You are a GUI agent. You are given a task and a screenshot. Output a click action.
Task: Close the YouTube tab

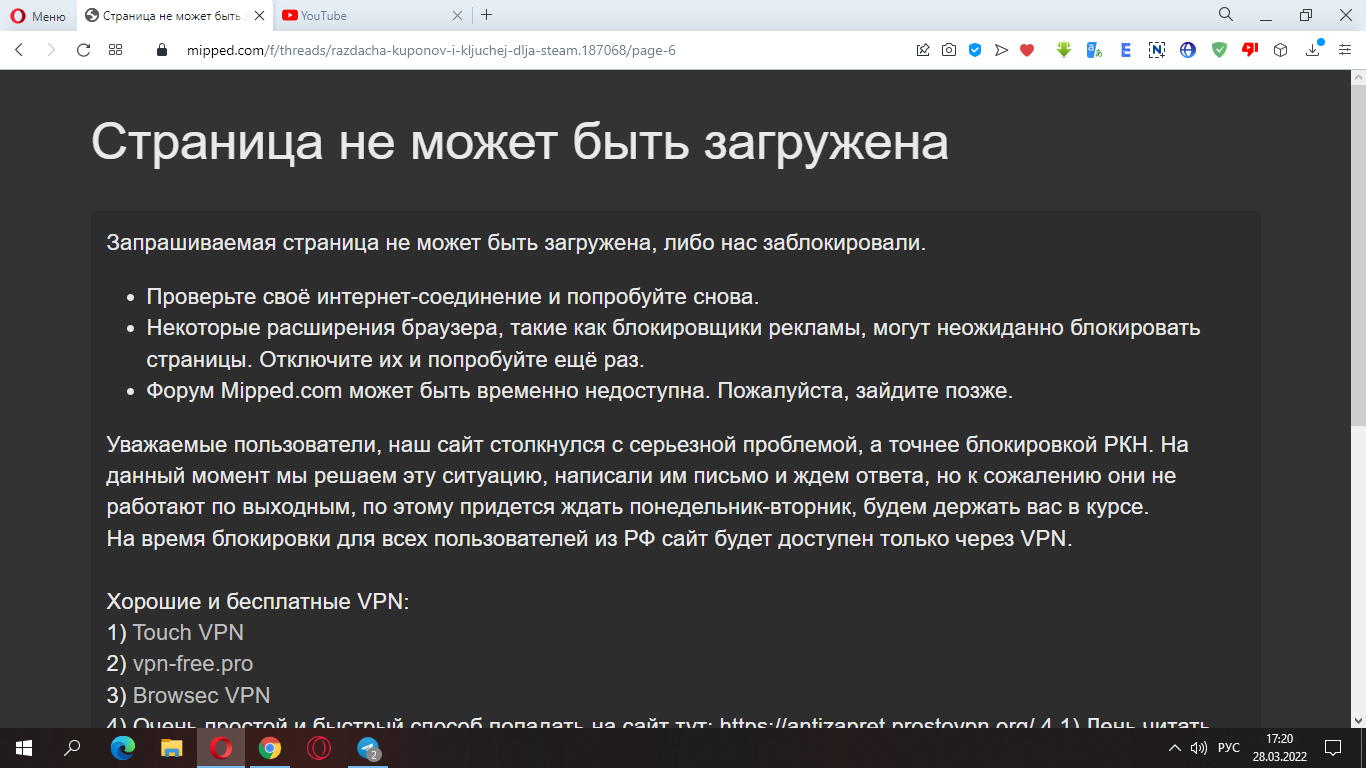tap(458, 15)
